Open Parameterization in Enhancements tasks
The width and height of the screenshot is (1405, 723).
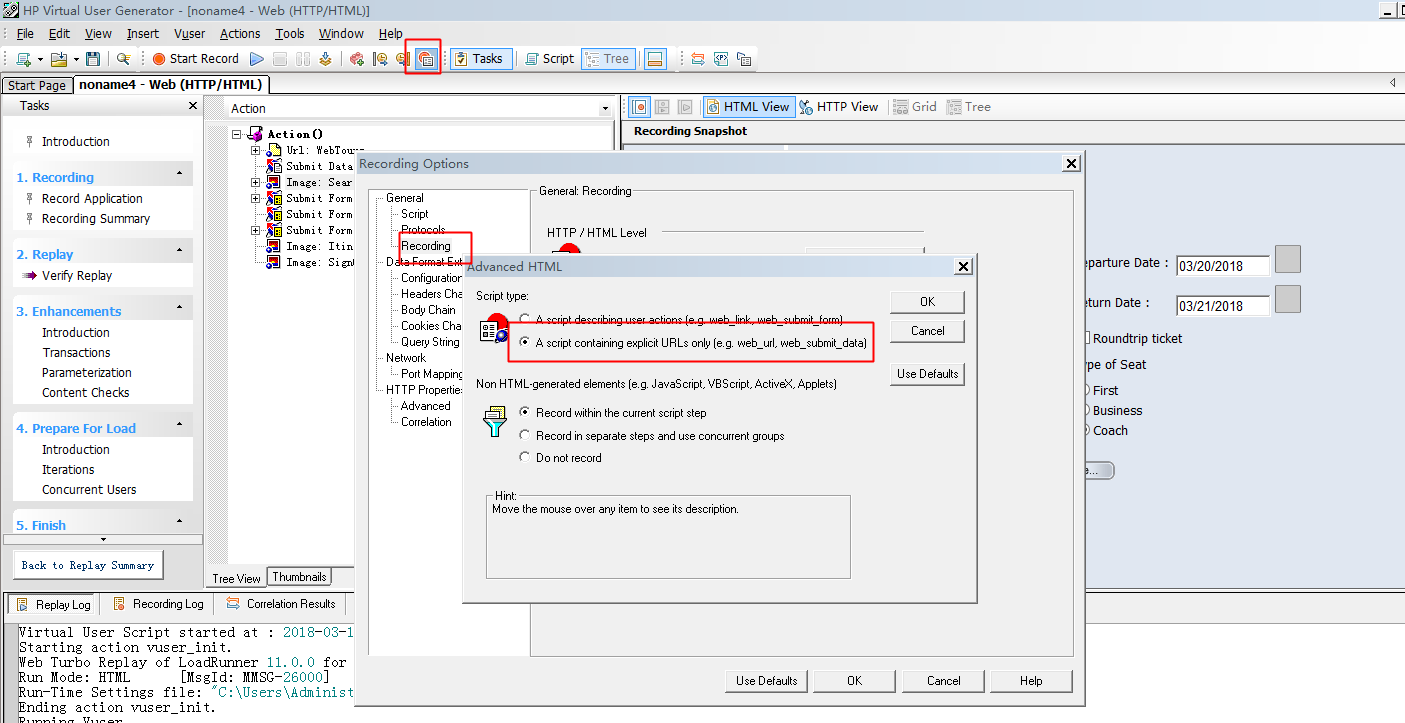click(85, 372)
